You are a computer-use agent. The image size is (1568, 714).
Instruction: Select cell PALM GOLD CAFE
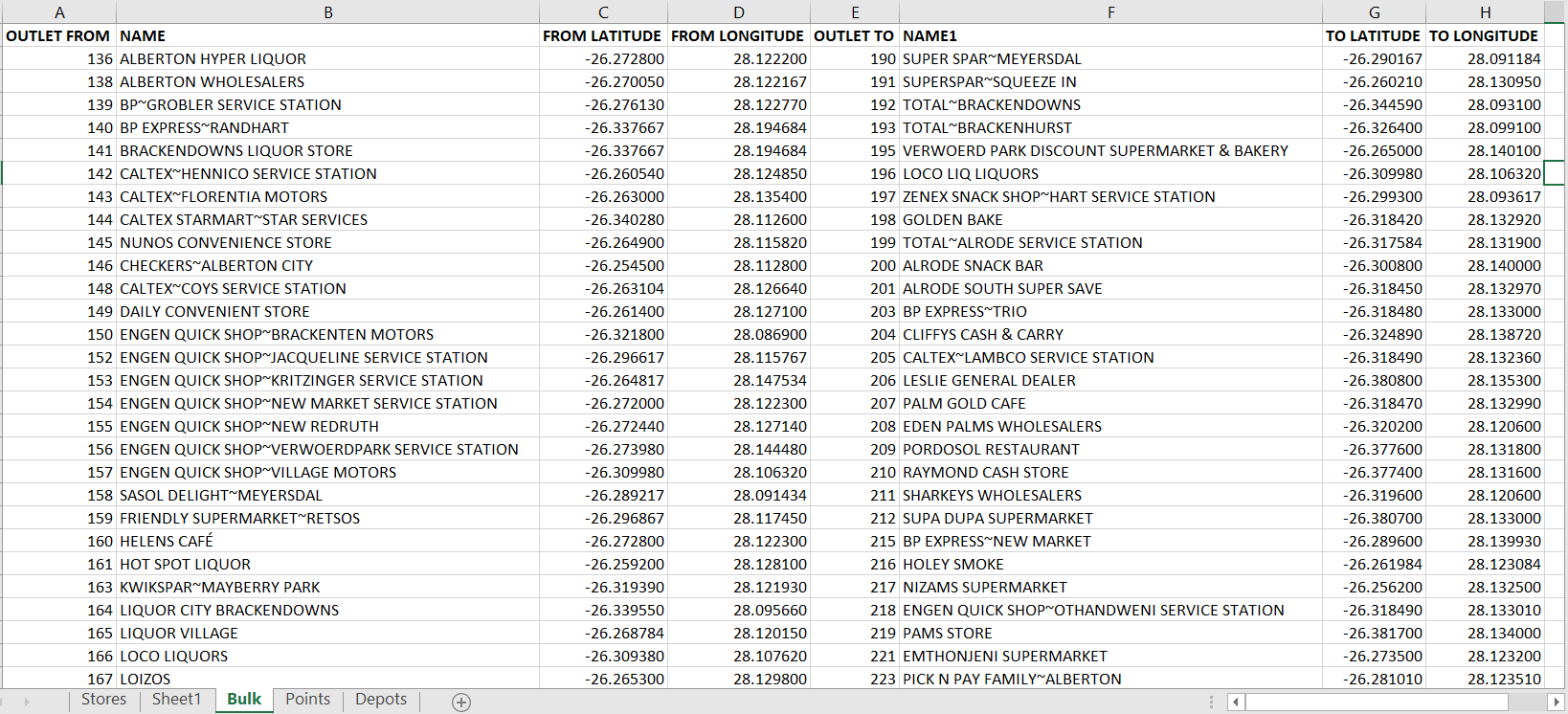point(1110,403)
